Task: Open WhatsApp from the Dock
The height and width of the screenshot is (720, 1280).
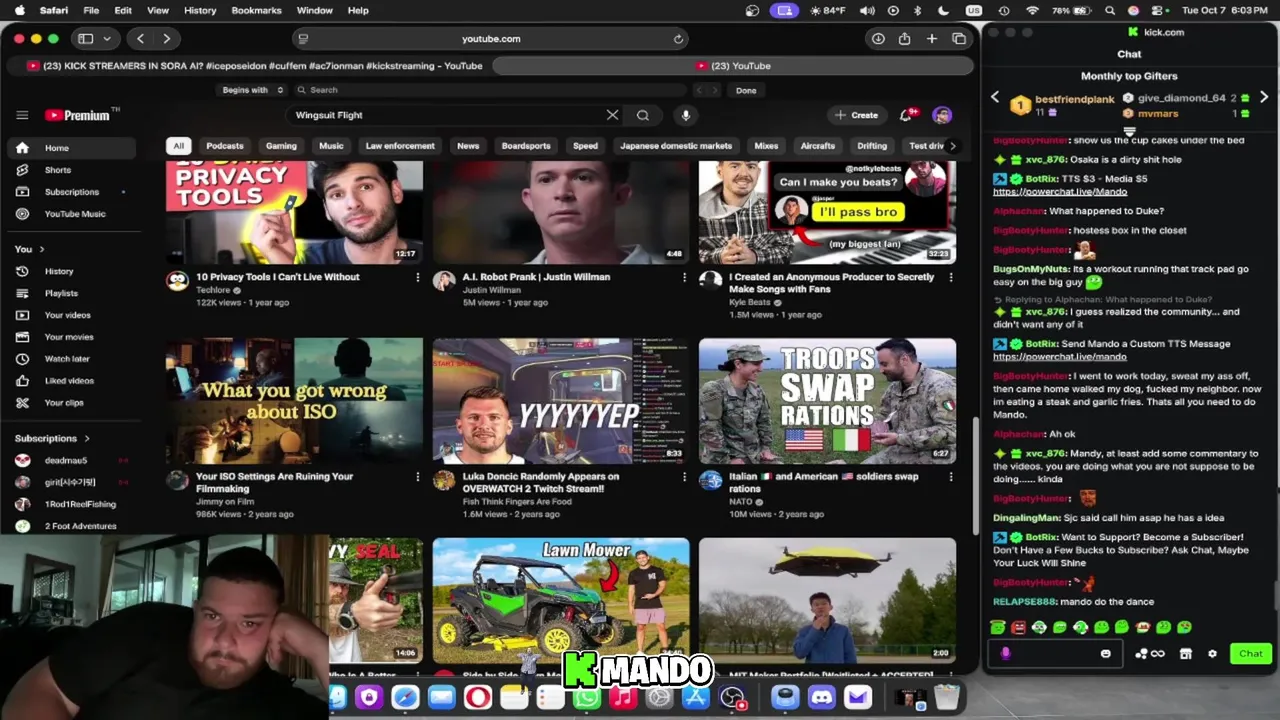Action: [x=587, y=697]
